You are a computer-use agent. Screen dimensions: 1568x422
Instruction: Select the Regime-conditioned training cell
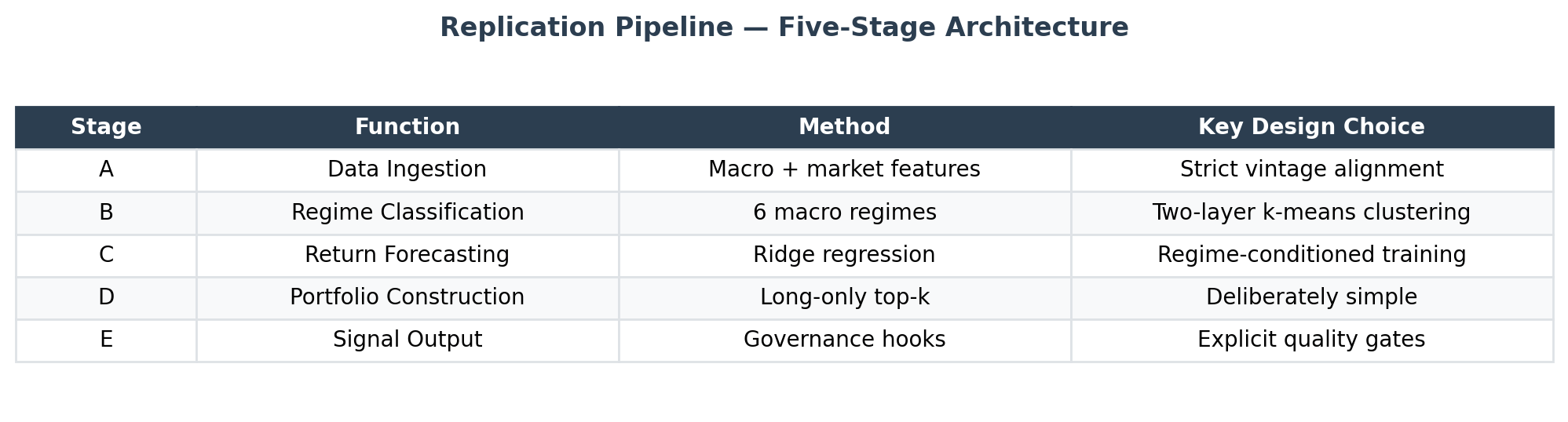(1312, 255)
